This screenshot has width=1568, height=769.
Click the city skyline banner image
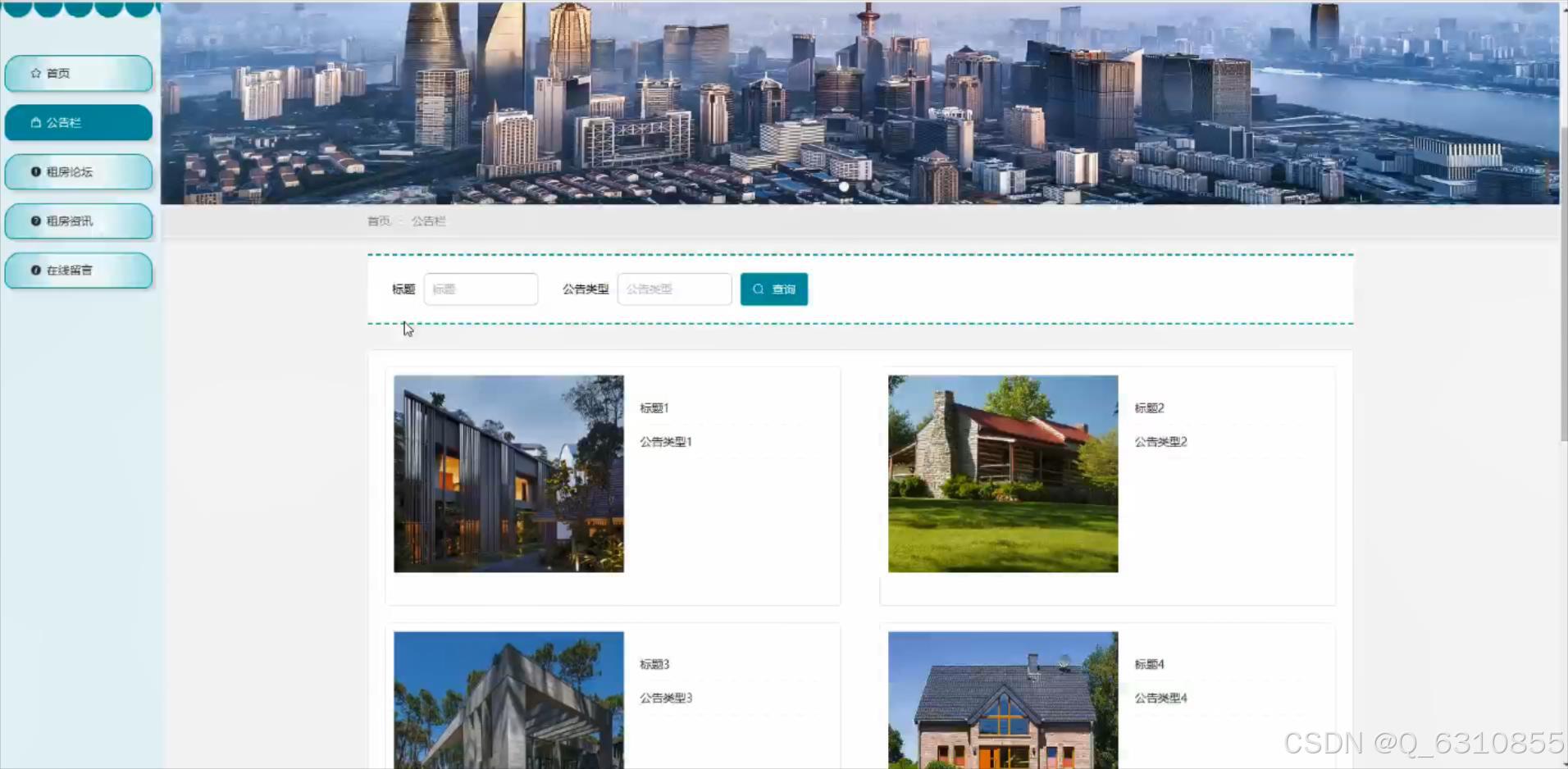[x=859, y=102]
